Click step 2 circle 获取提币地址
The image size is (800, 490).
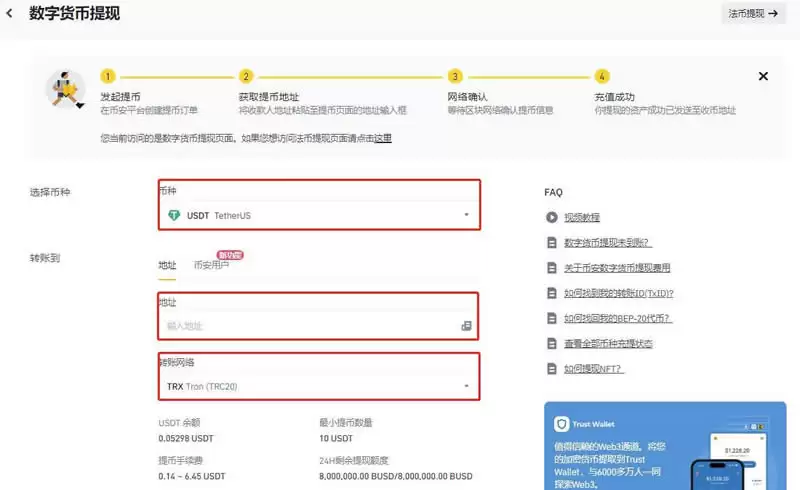coord(246,77)
